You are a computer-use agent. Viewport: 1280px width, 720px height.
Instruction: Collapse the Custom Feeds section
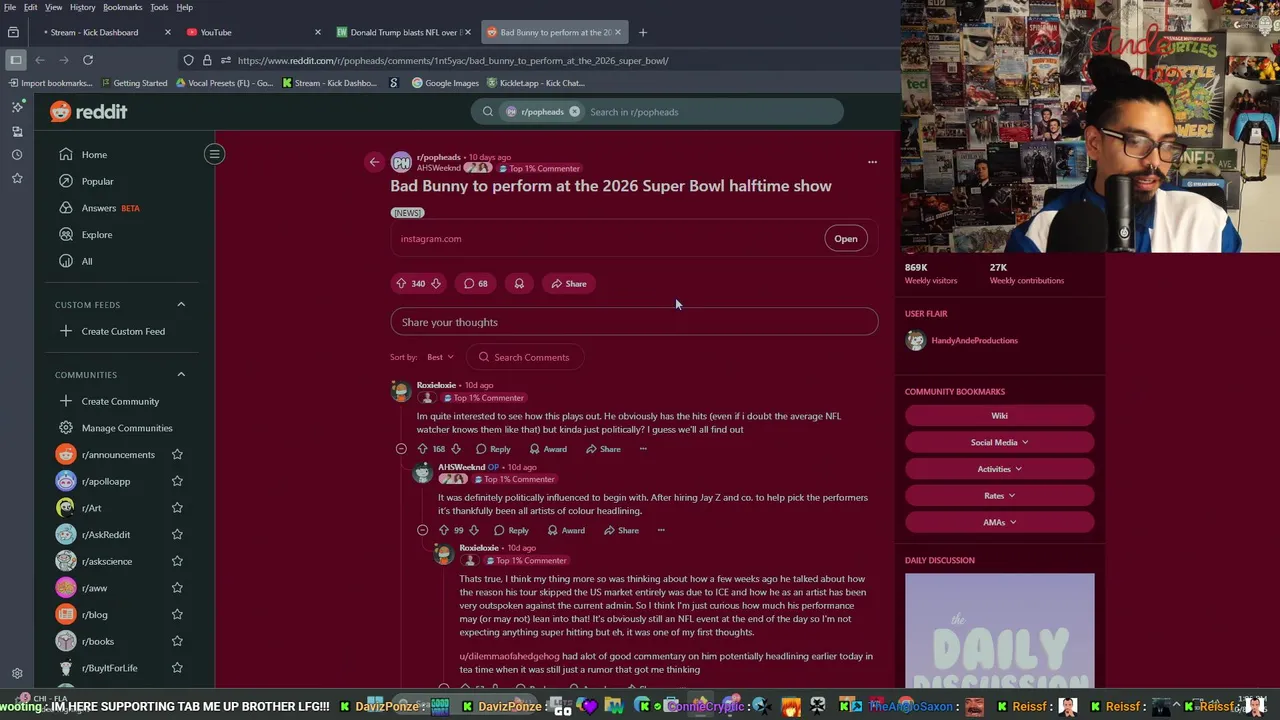pyautogui.click(x=181, y=304)
